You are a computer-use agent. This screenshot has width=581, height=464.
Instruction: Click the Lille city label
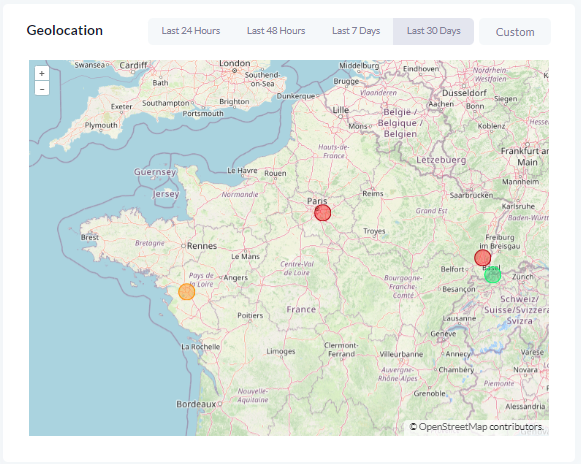[341, 110]
